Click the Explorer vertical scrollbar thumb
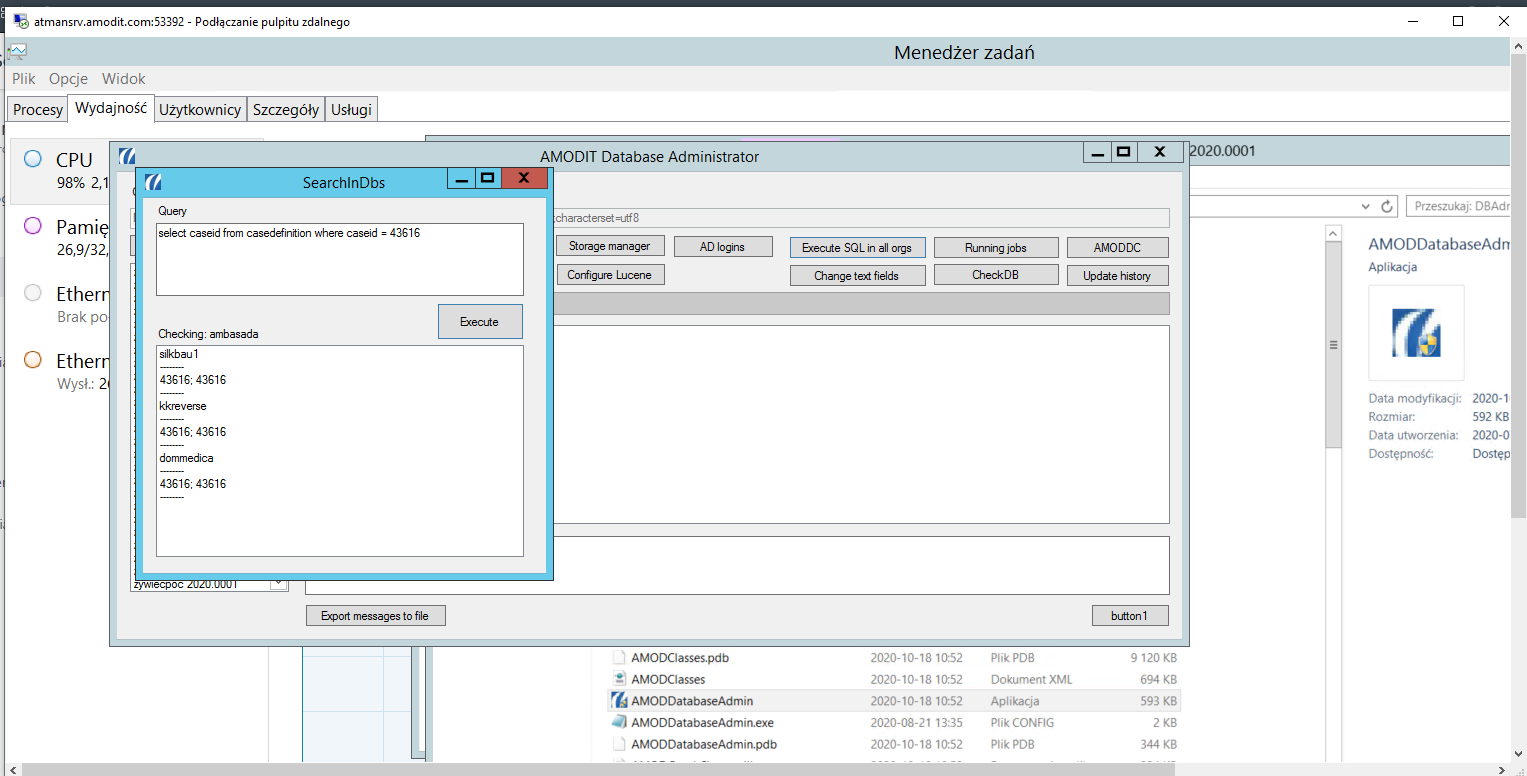 pyautogui.click(x=1333, y=345)
